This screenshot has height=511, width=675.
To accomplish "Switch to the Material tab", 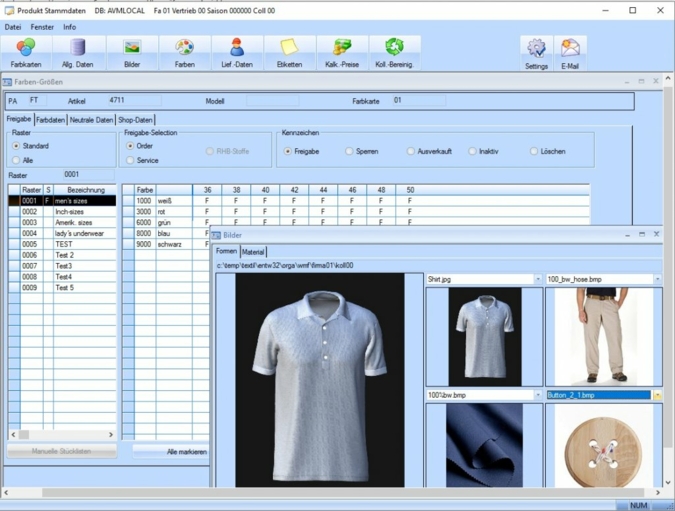I will (253, 252).
